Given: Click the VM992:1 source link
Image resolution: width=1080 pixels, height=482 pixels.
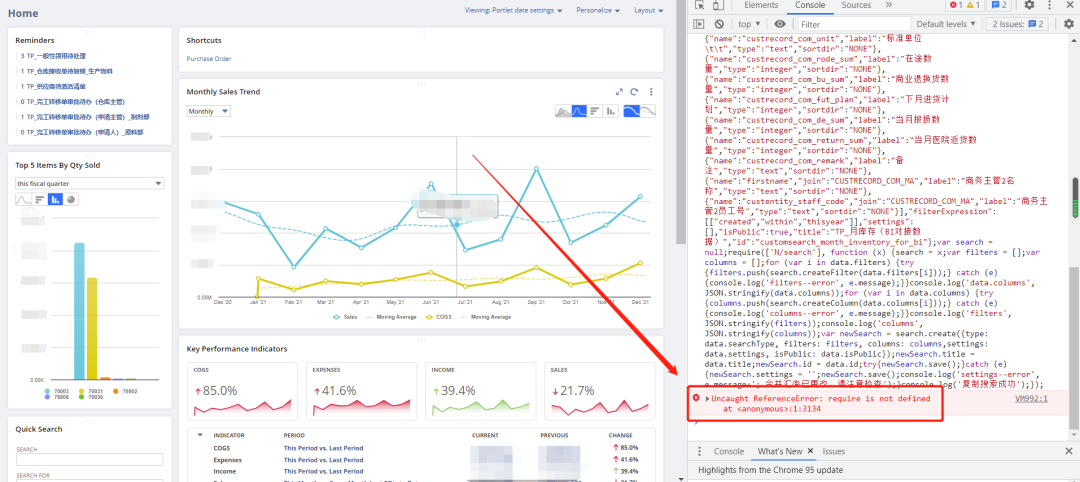Looking at the screenshot, I should [x=1031, y=399].
